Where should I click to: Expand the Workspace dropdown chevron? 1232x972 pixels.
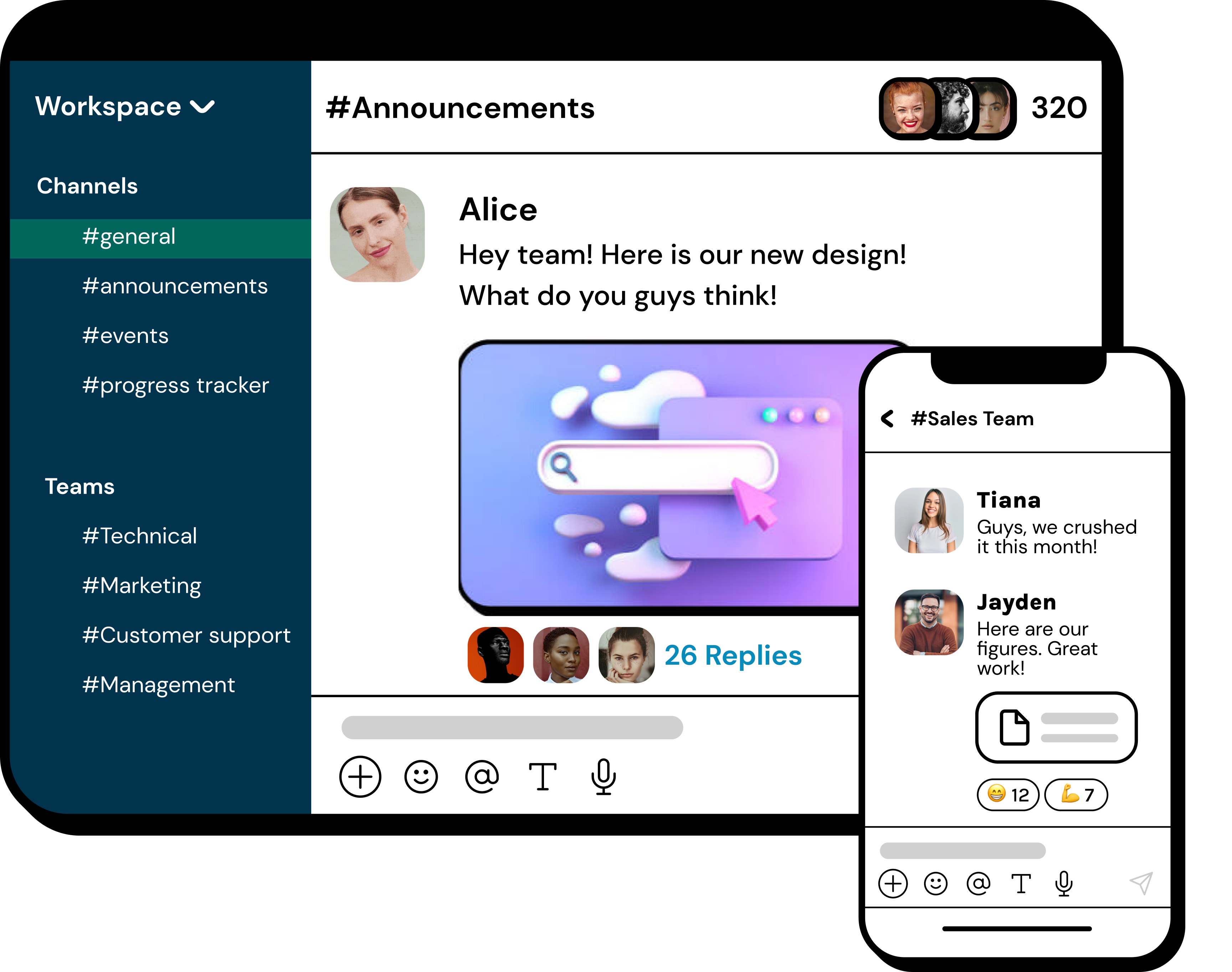(202, 107)
